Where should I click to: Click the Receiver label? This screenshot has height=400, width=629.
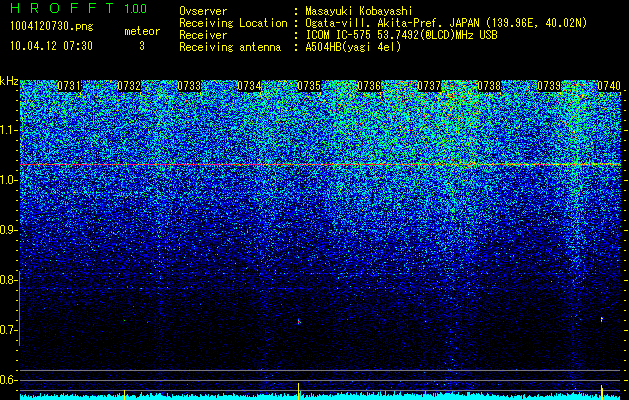click(203, 35)
